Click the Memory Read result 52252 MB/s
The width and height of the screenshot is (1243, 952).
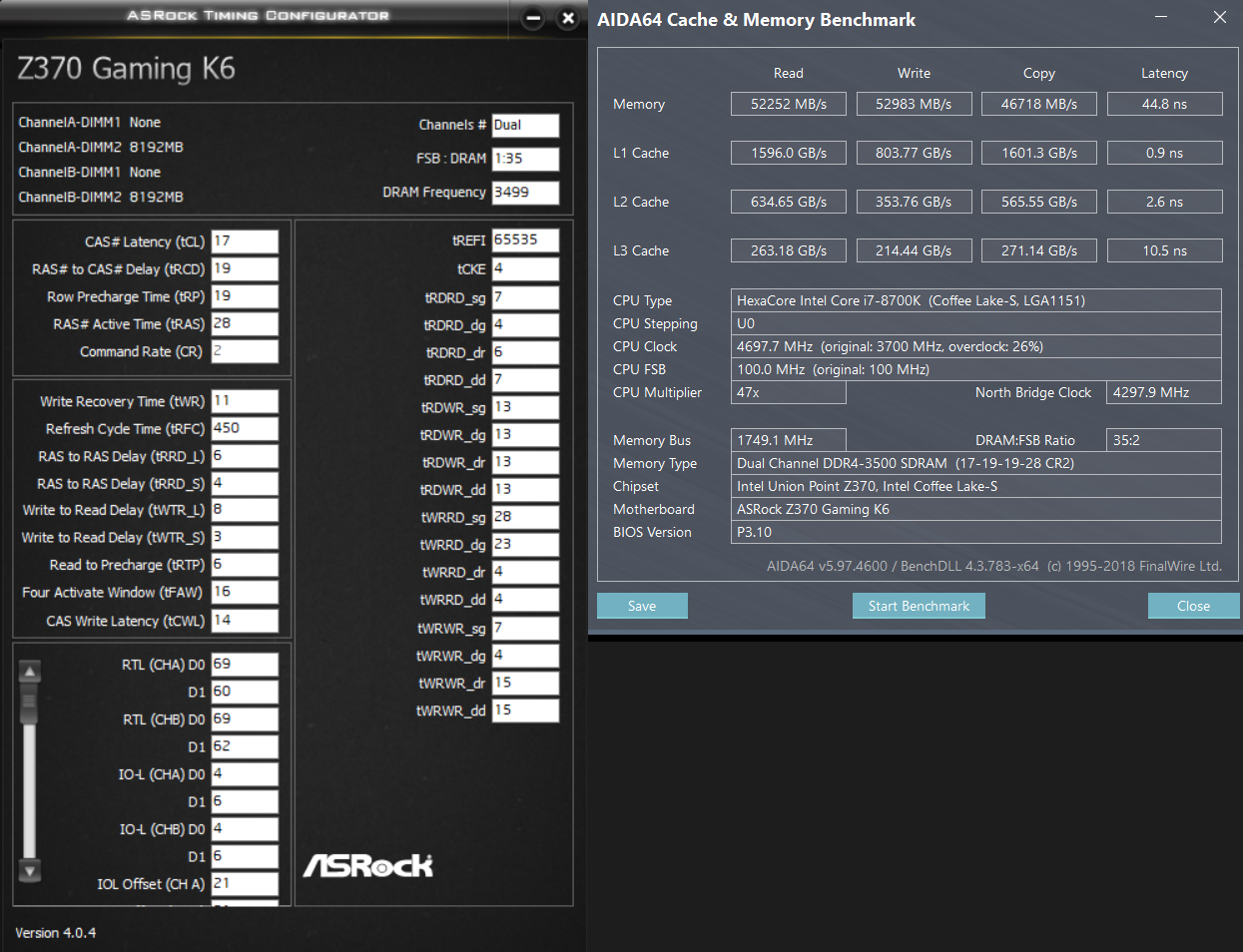pos(789,104)
